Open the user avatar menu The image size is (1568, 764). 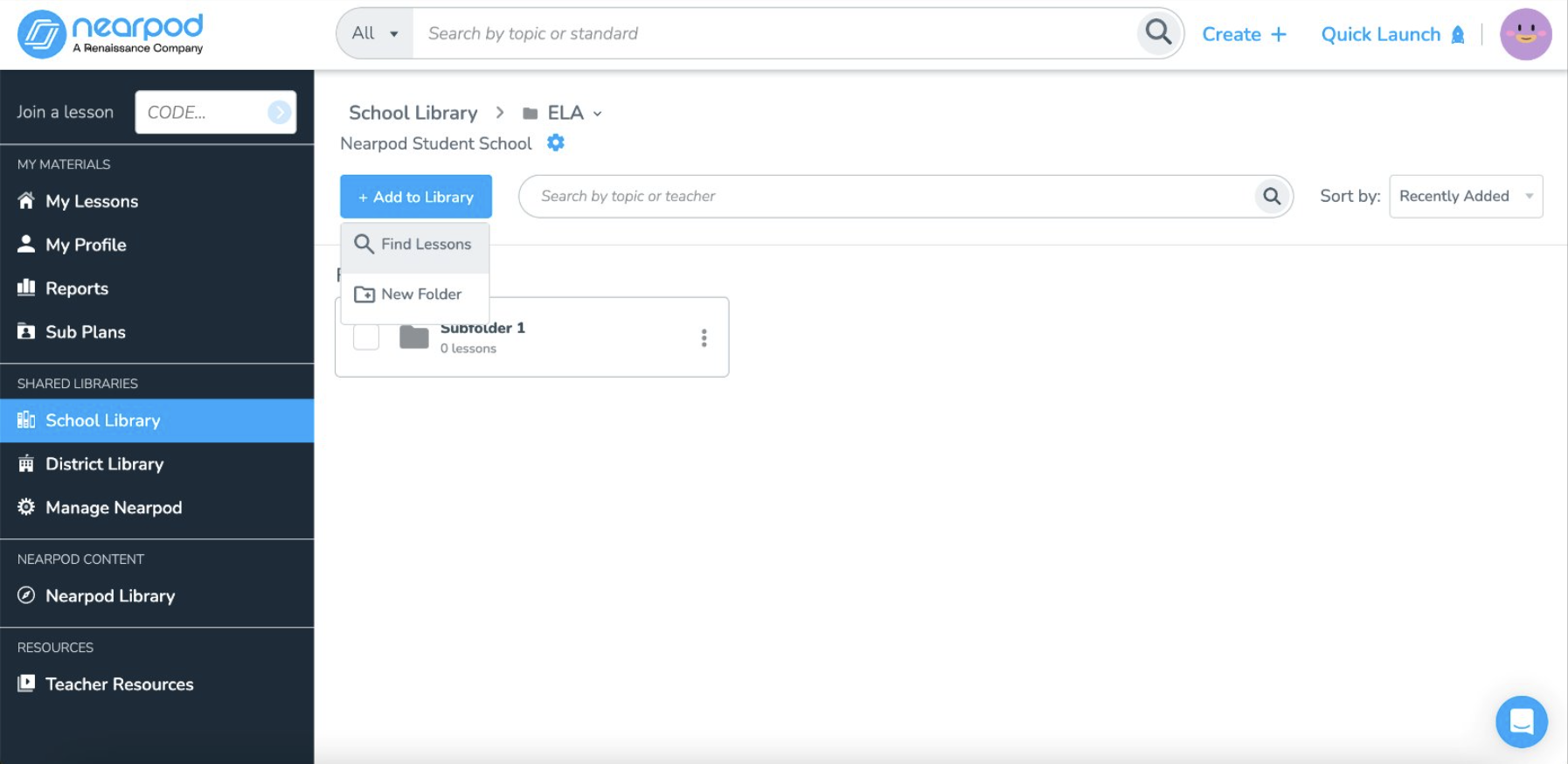tap(1525, 34)
